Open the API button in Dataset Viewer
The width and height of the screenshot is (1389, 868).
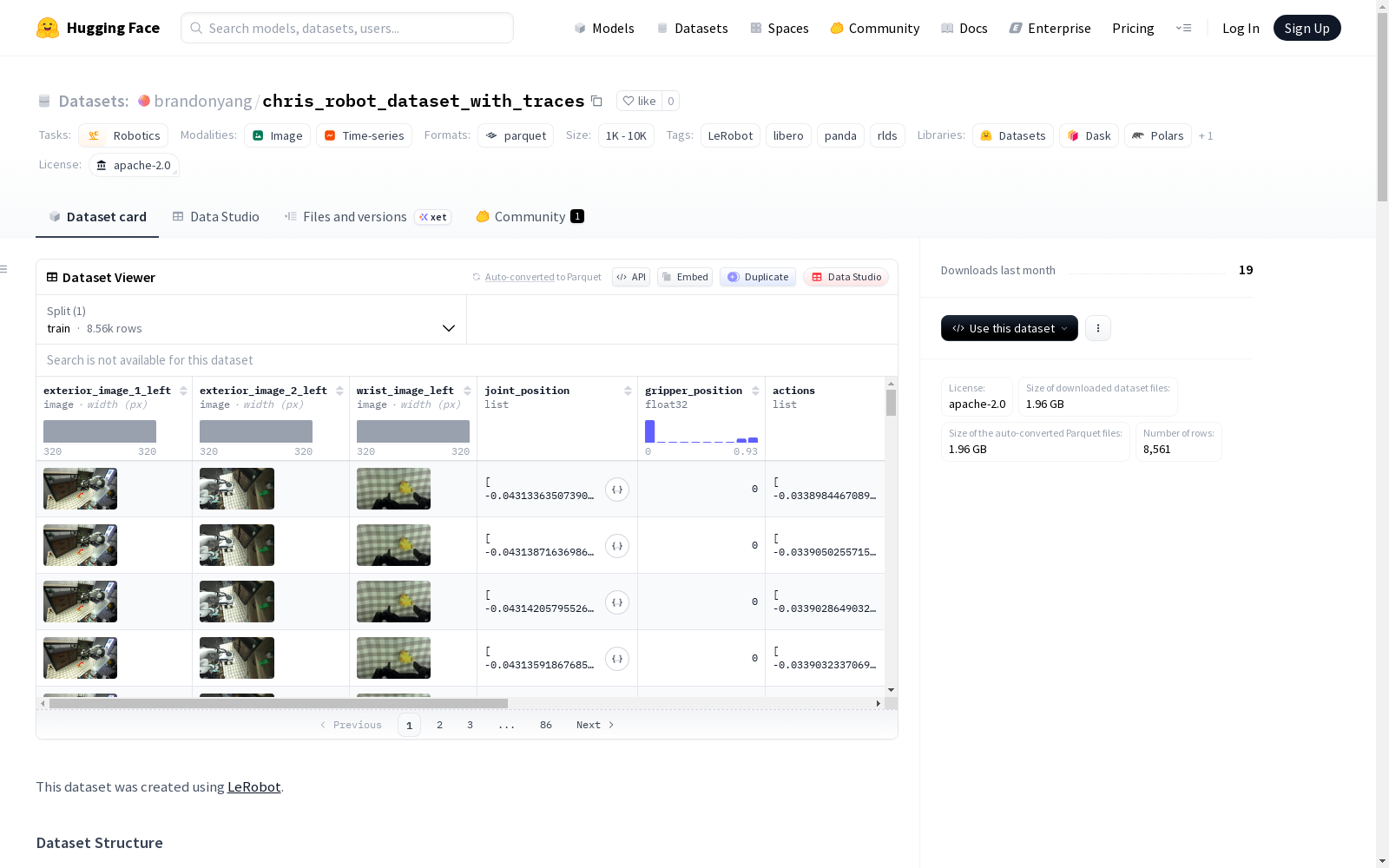pos(631,277)
